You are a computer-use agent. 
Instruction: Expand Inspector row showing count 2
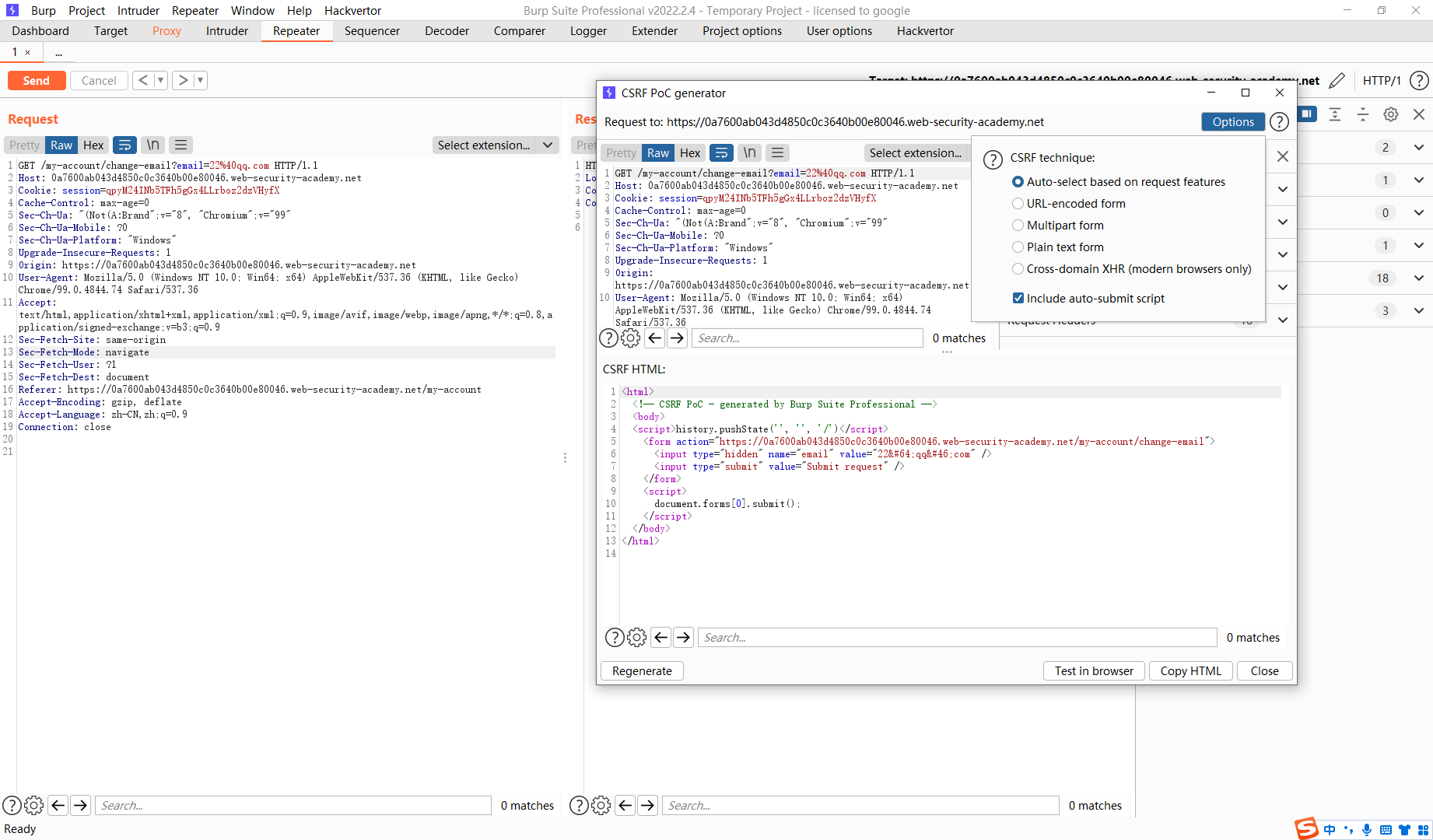click(x=1419, y=147)
